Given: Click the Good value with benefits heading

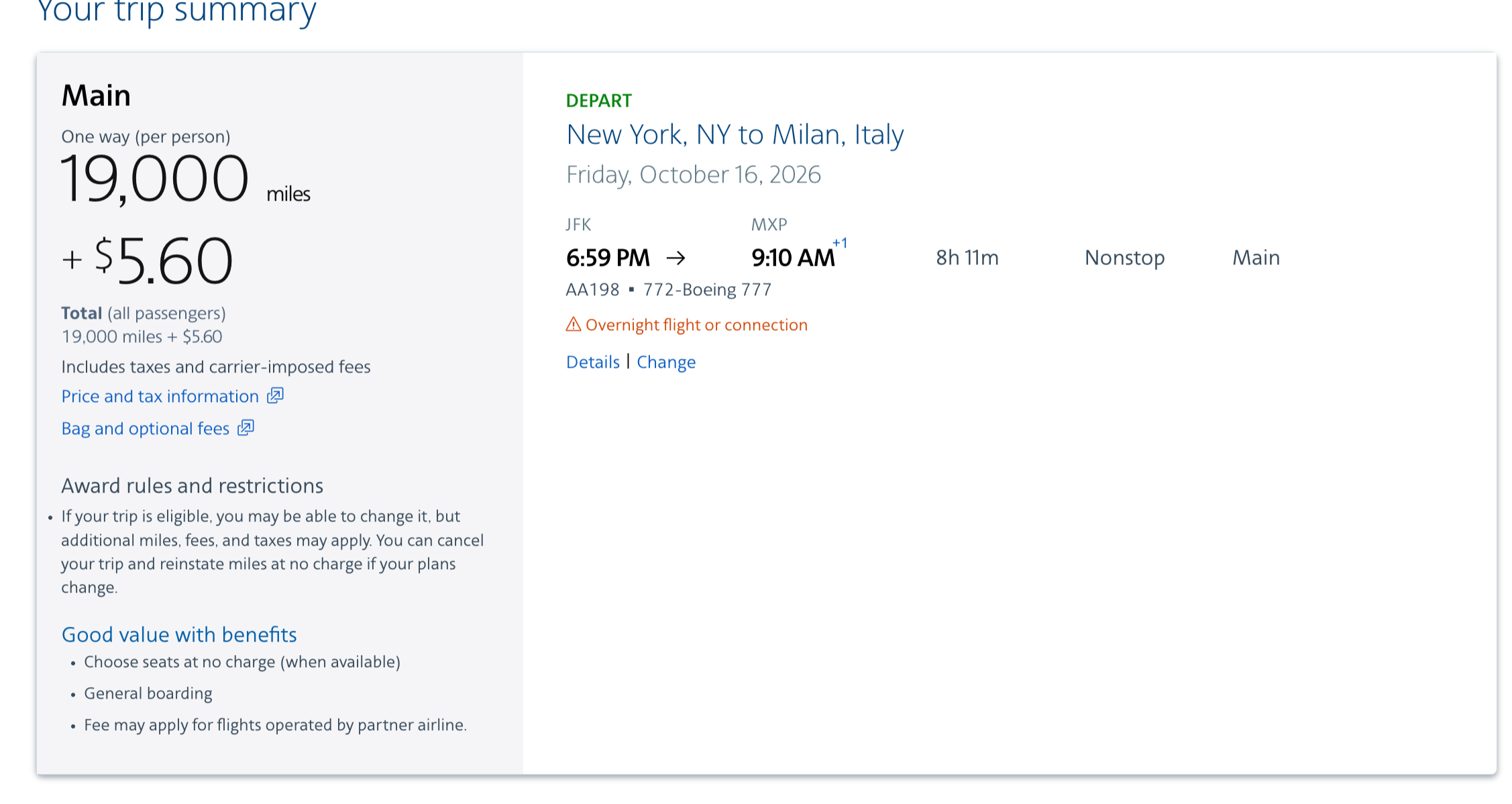Looking at the screenshot, I should [178, 634].
